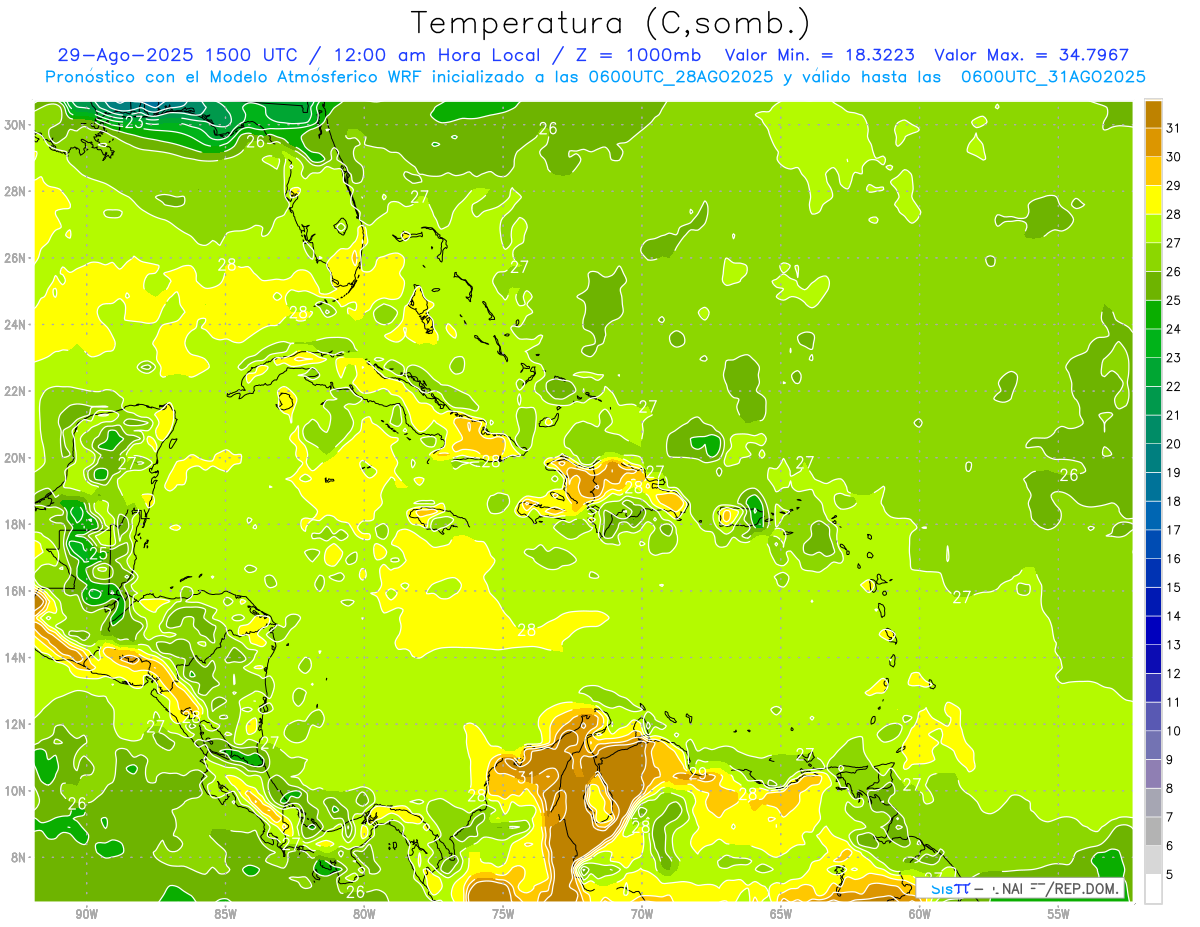Select the date text 29-Ago-2025 1500 UTC

[x=176, y=55]
